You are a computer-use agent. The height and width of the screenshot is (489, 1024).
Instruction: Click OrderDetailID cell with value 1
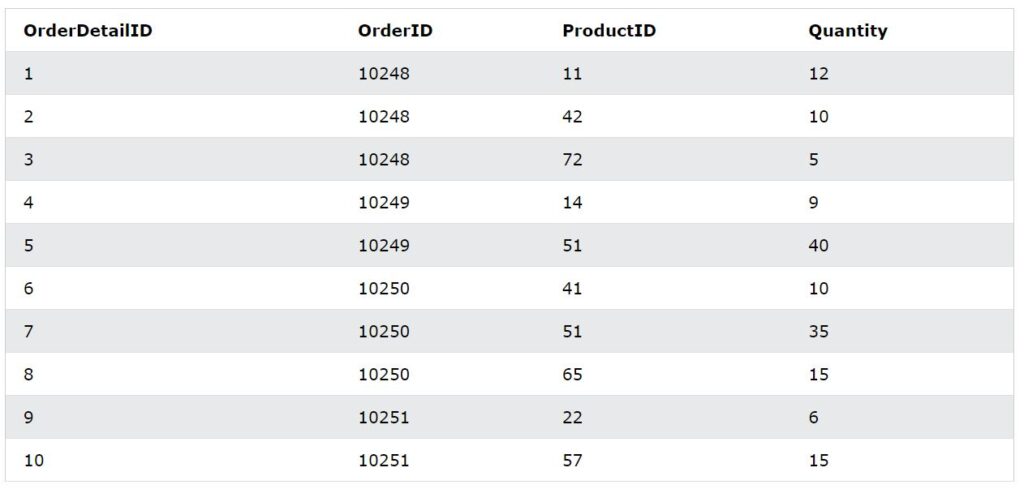point(28,74)
